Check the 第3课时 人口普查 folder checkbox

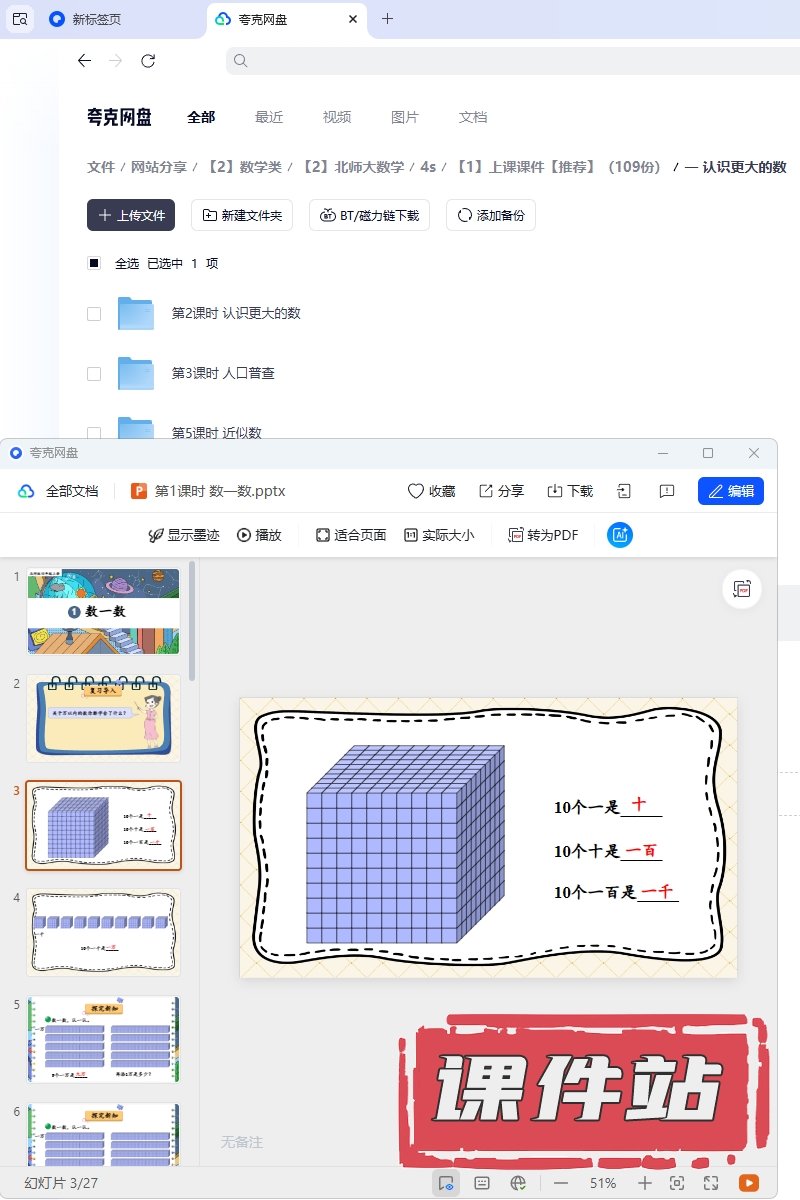point(94,373)
